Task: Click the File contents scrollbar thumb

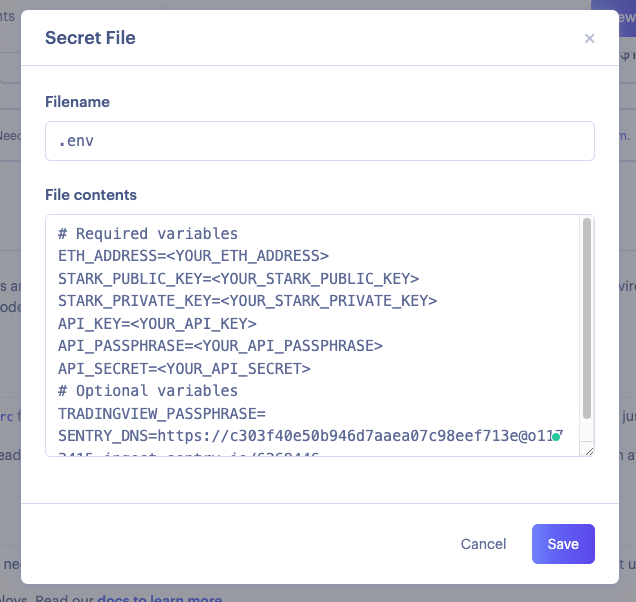Action: [x=587, y=318]
